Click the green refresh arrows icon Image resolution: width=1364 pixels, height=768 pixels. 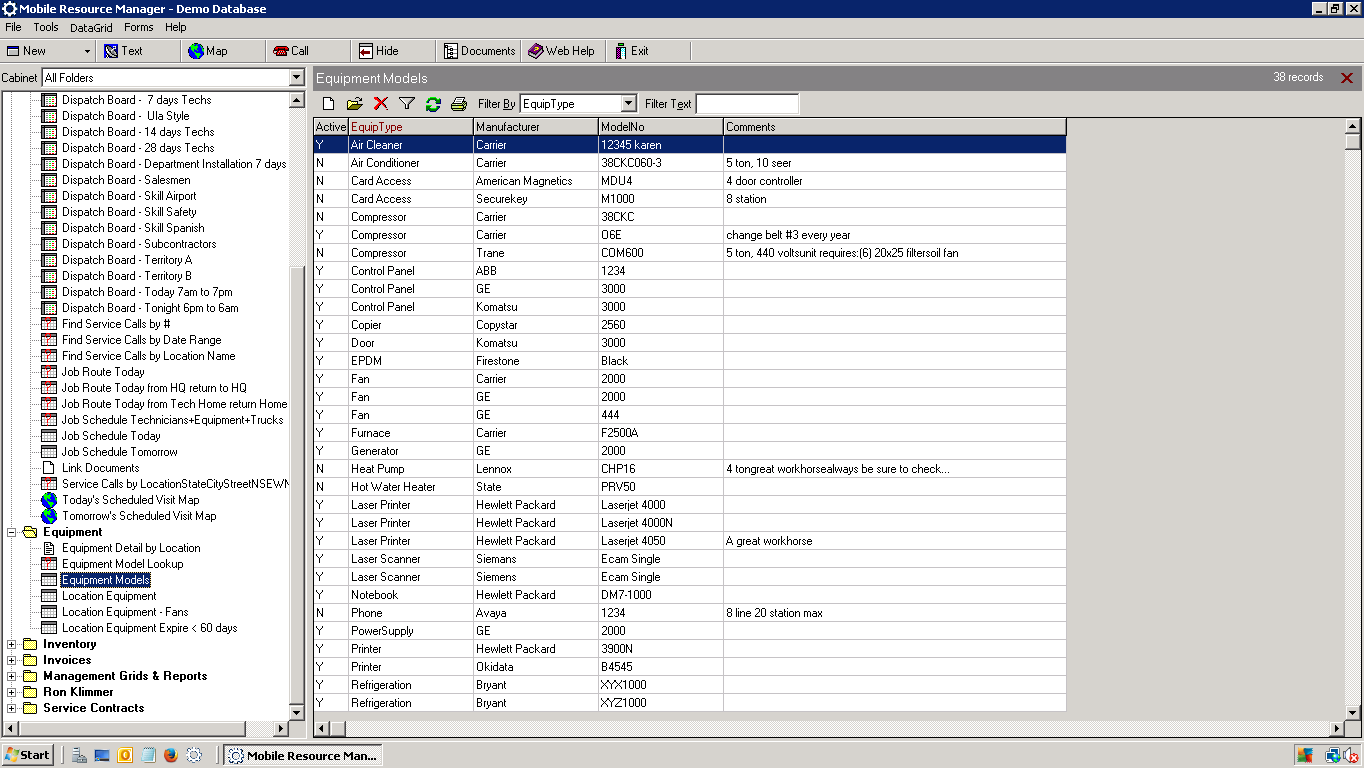pyautogui.click(x=433, y=104)
